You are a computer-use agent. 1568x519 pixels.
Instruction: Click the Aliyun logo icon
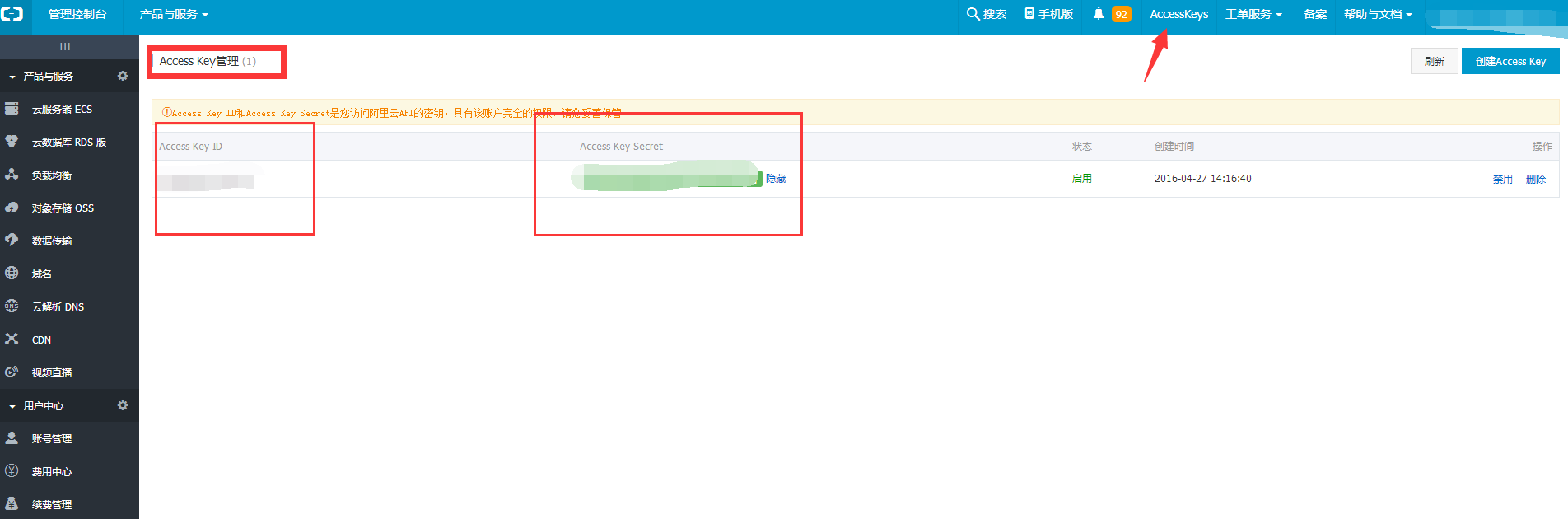coord(12,14)
